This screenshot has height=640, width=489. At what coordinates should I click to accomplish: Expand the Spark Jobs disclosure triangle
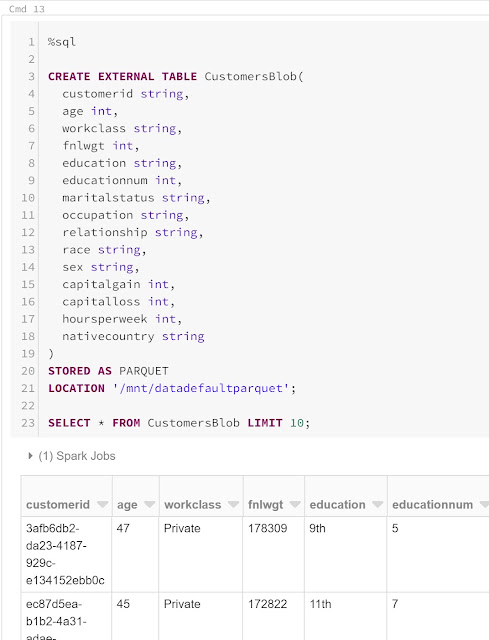(x=30, y=456)
